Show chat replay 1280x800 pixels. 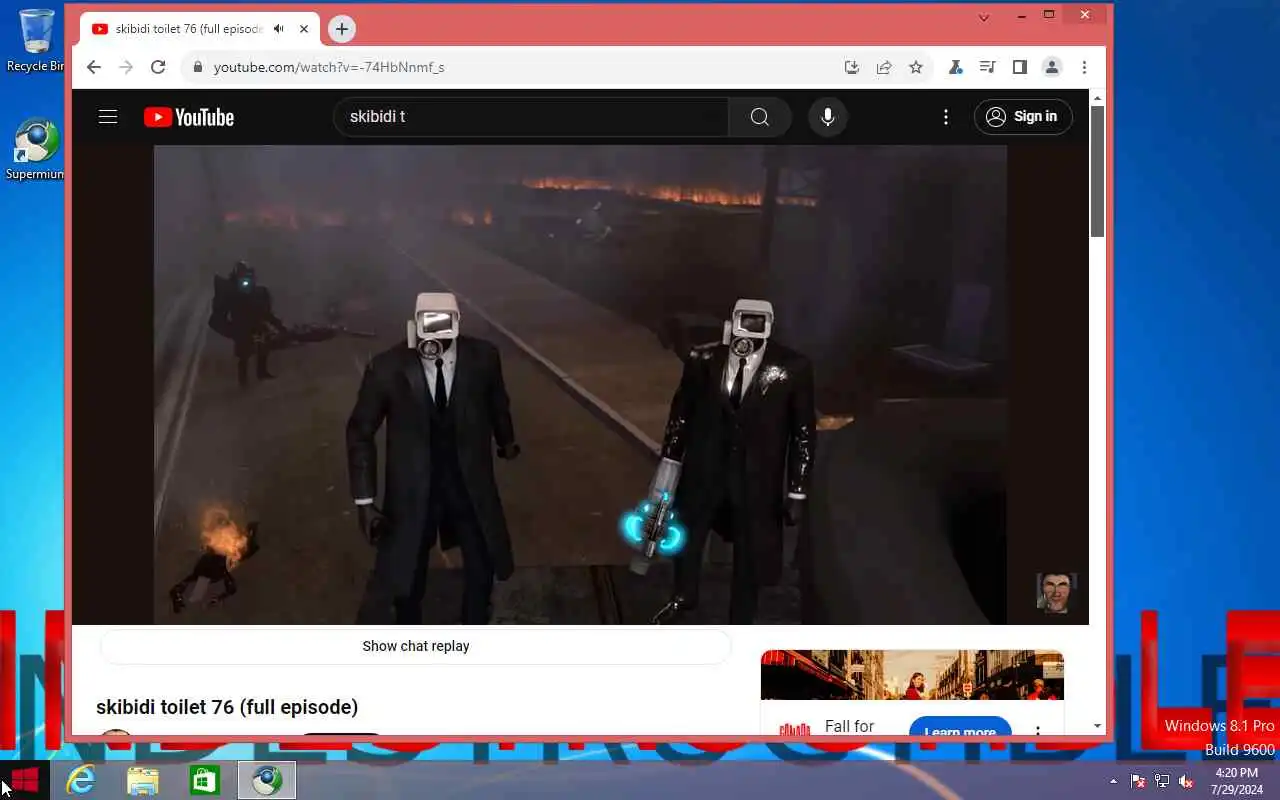tap(416, 646)
